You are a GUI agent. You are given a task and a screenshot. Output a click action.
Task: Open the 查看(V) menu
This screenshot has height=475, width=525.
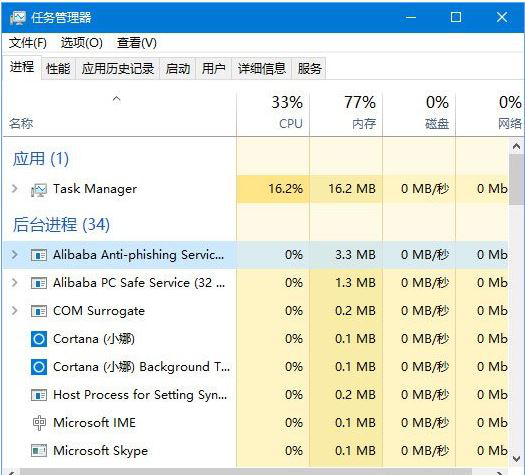pyautogui.click(x=137, y=43)
